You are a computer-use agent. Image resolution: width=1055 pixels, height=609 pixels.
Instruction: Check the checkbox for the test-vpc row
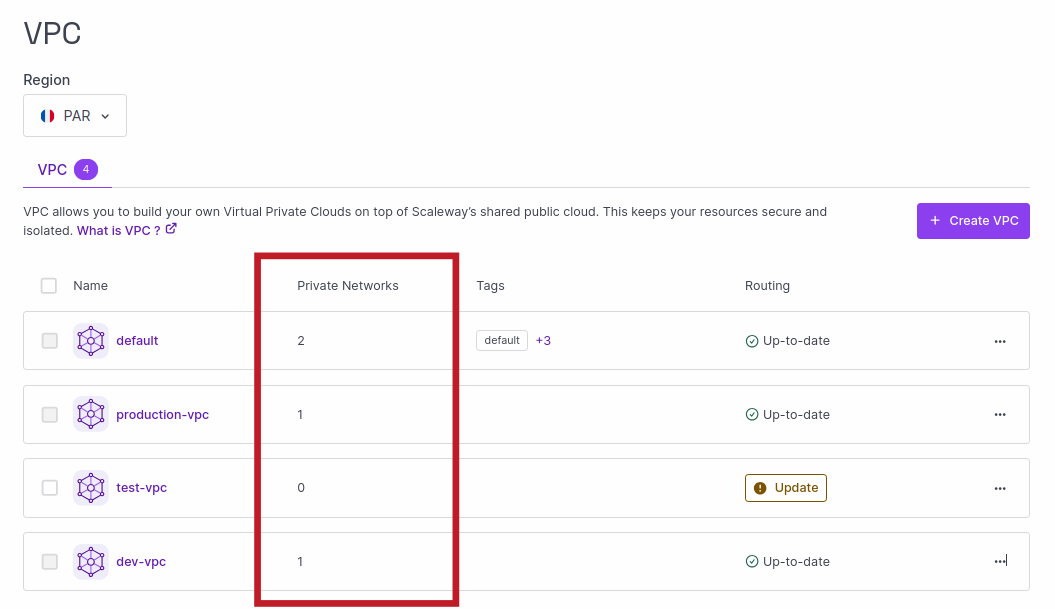pyautogui.click(x=48, y=487)
